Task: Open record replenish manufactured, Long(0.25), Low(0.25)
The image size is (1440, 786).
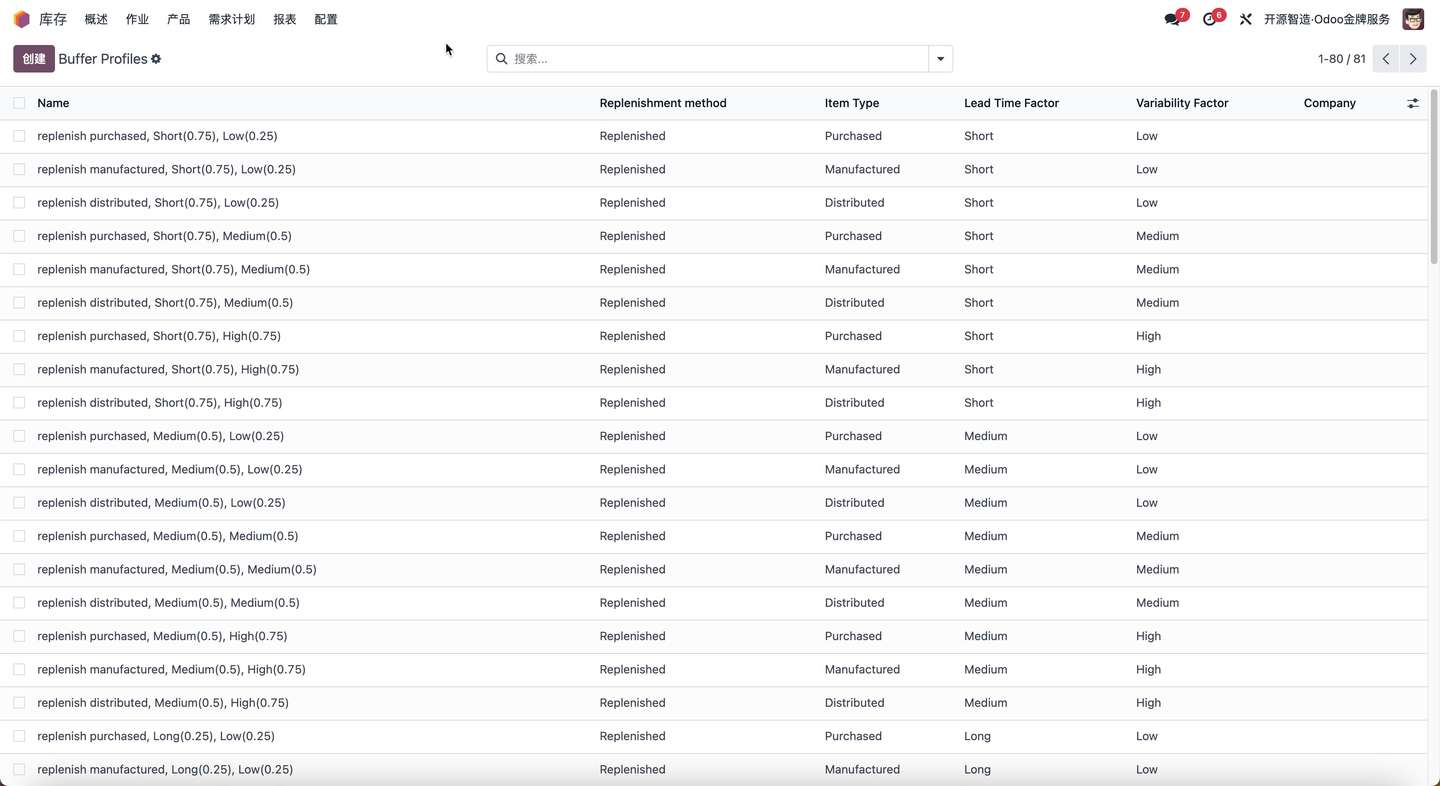Action: 165,769
